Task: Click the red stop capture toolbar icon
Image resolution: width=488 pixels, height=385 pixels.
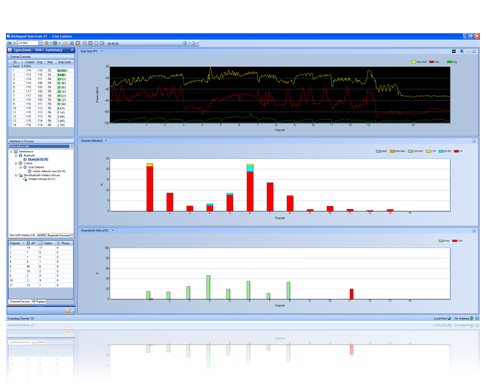Action: 78,43
